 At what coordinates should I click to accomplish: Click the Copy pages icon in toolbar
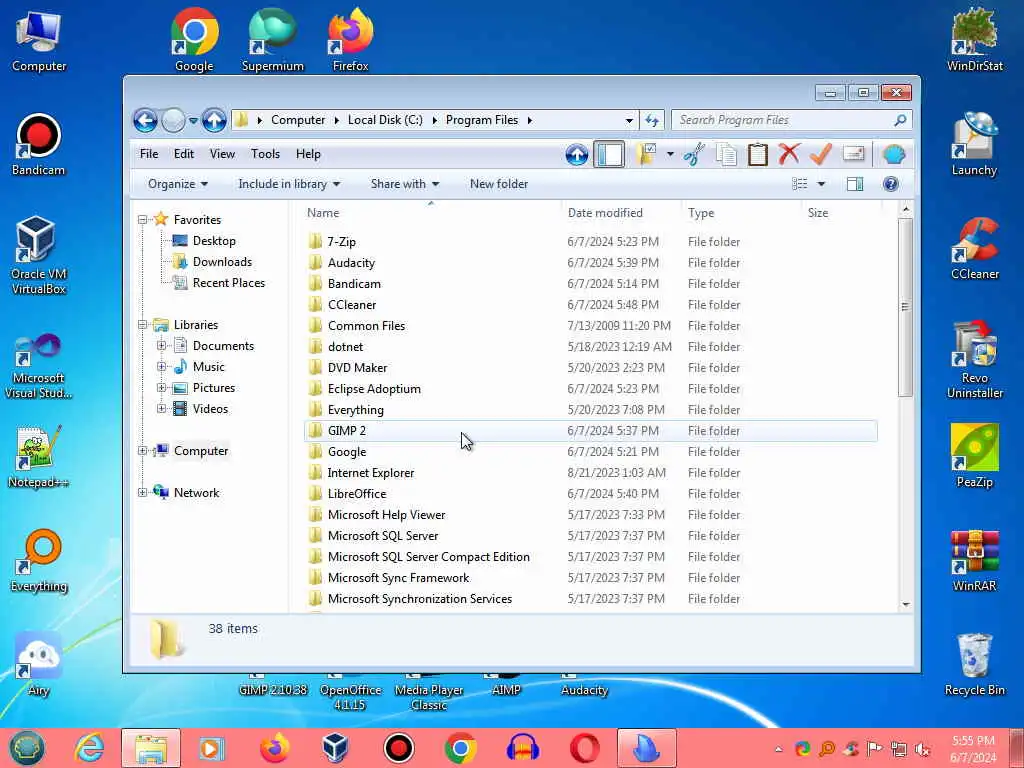click(726, 155)
